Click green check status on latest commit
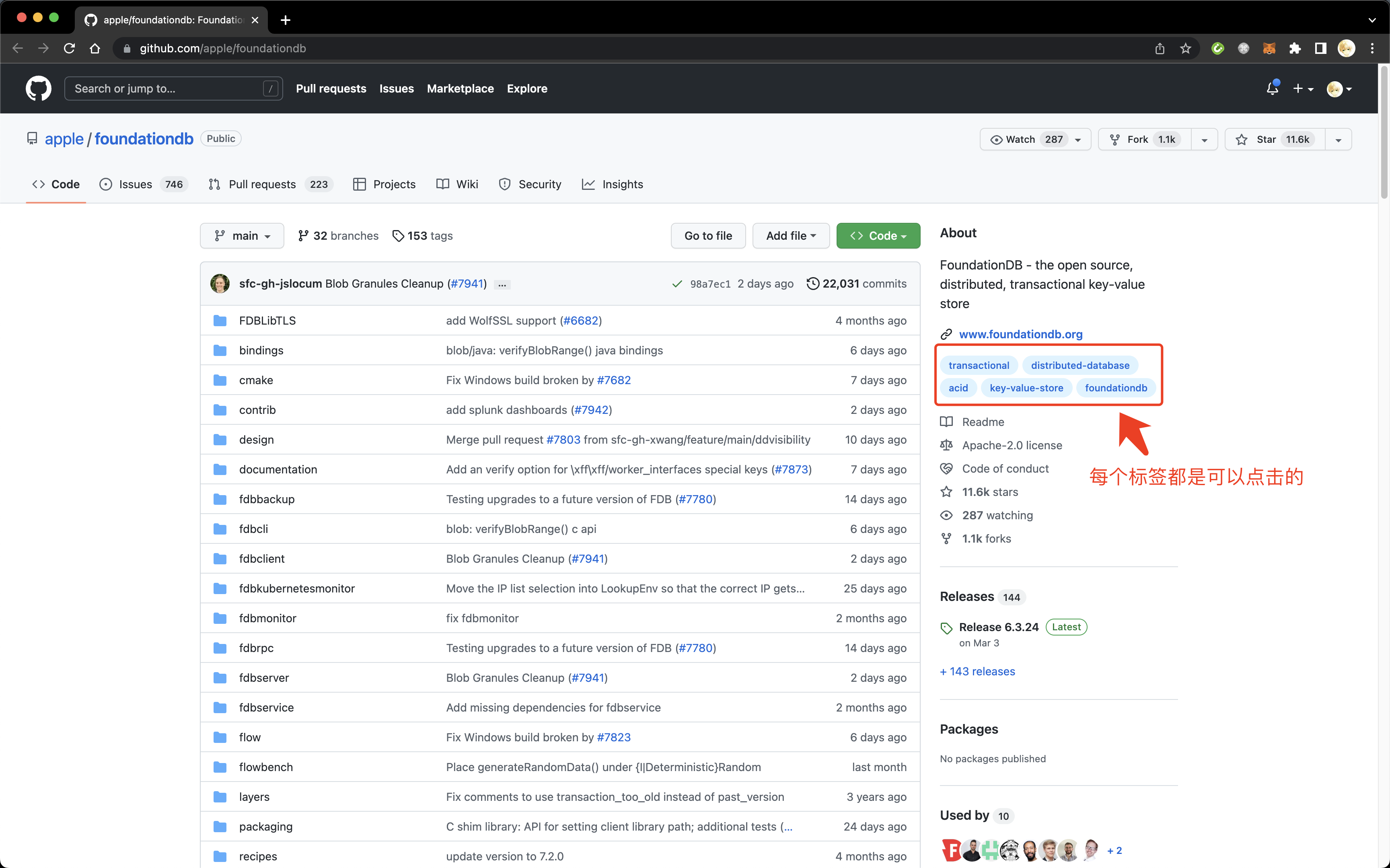The image size is (1390, 868). click(677, 284)
